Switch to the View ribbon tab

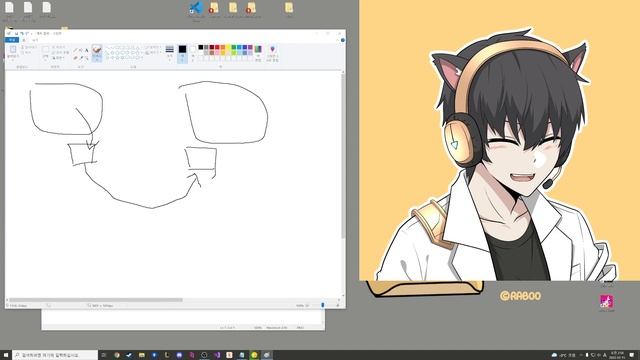pos(35,40)
